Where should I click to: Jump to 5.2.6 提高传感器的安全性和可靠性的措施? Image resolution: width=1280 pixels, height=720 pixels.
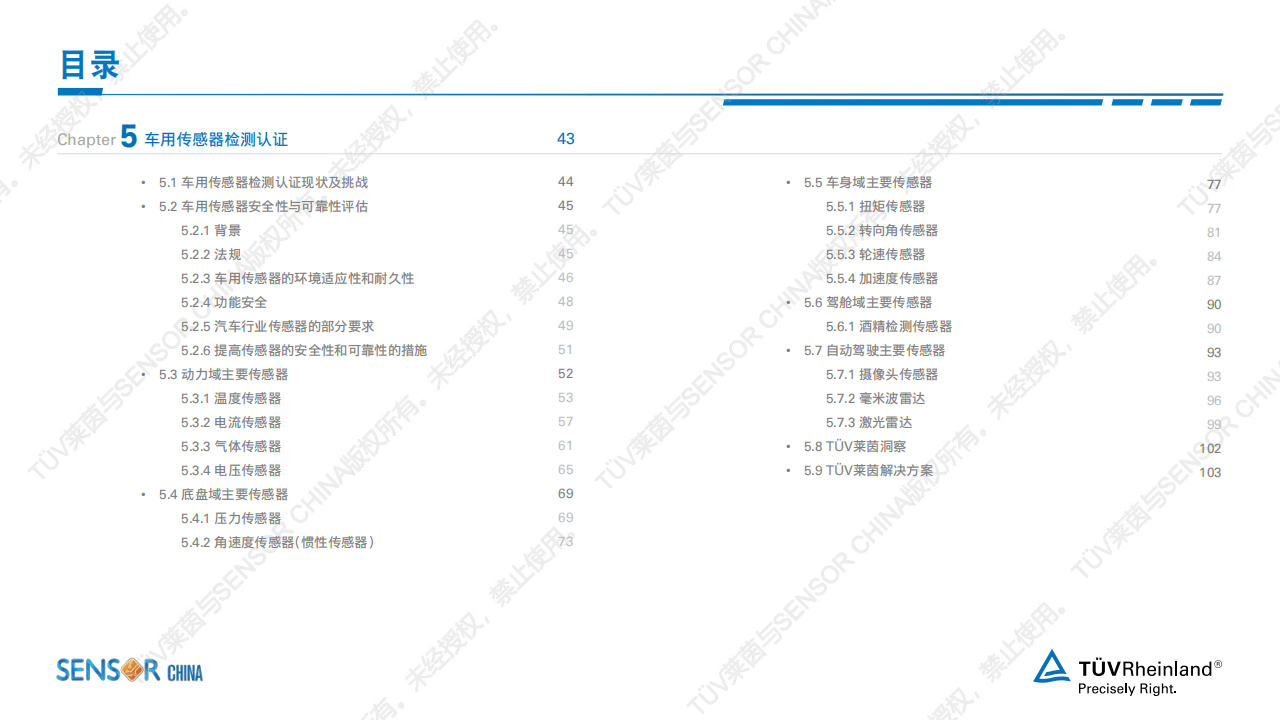pos(303,350)
